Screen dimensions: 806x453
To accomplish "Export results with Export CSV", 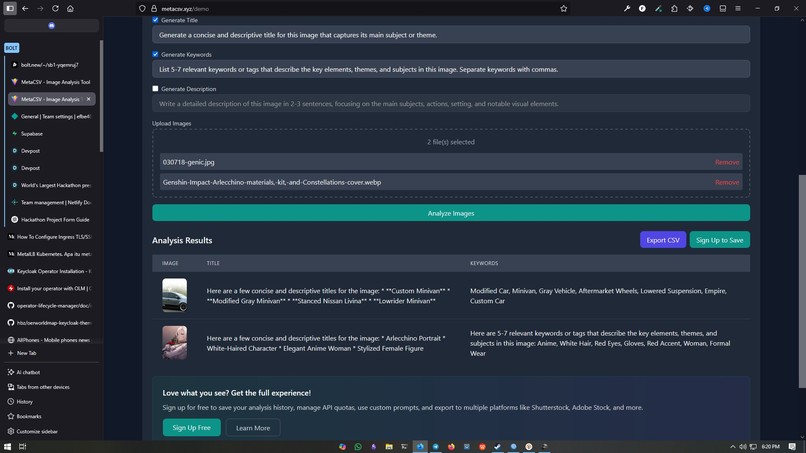I will [x=663, y=240].
